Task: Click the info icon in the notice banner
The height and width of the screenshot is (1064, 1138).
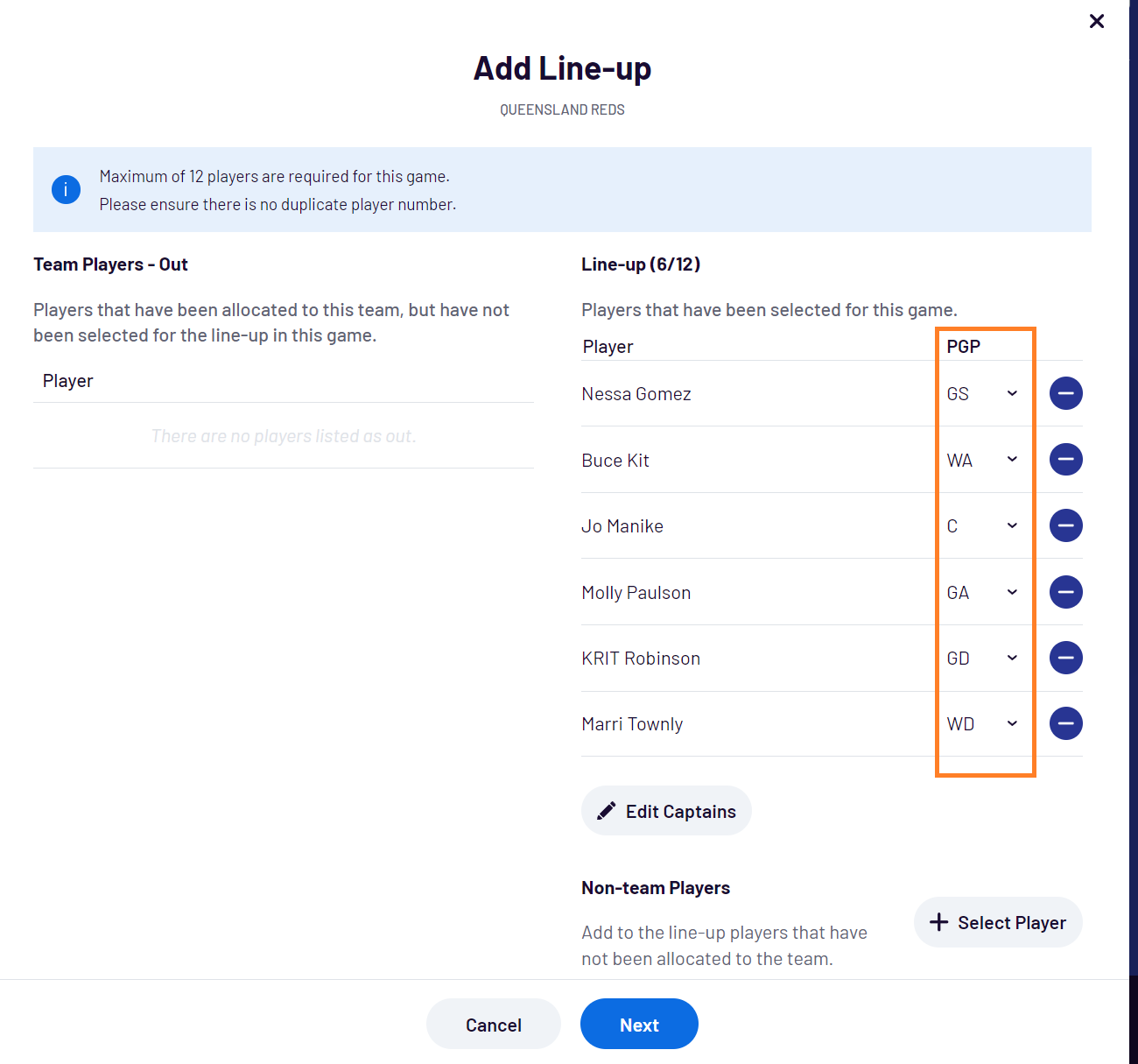Action: pos(66,189)
